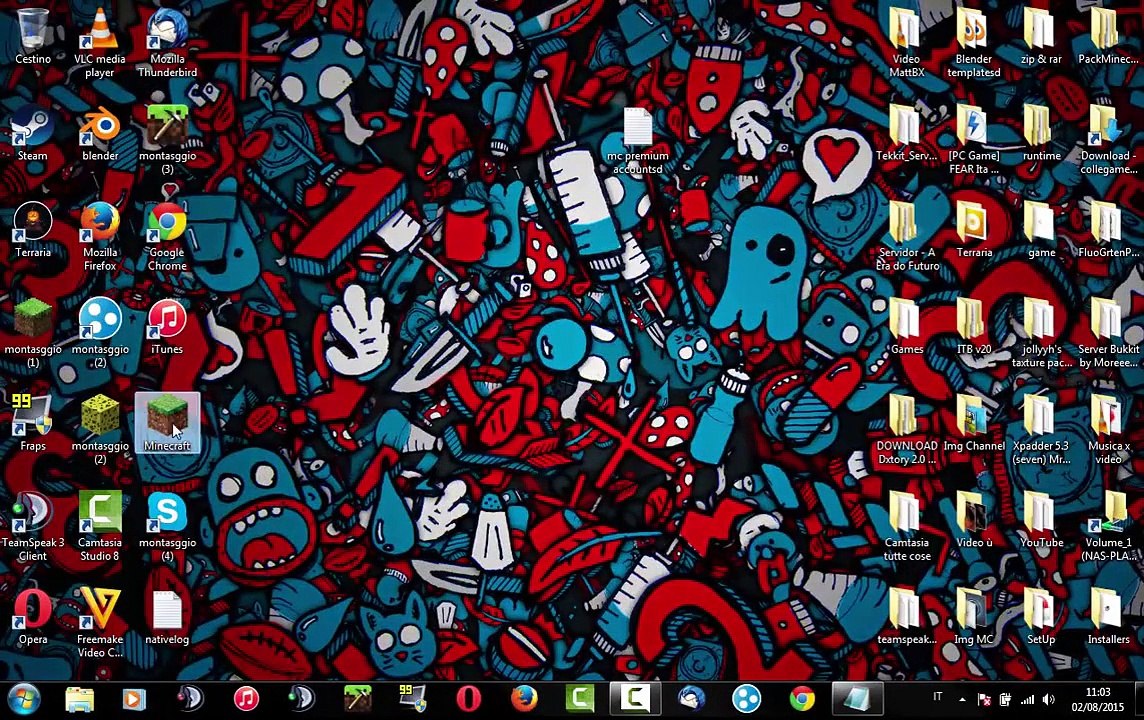Select the Img MC folder
This screenshot has width=1144, height=720.
point(973,617)
